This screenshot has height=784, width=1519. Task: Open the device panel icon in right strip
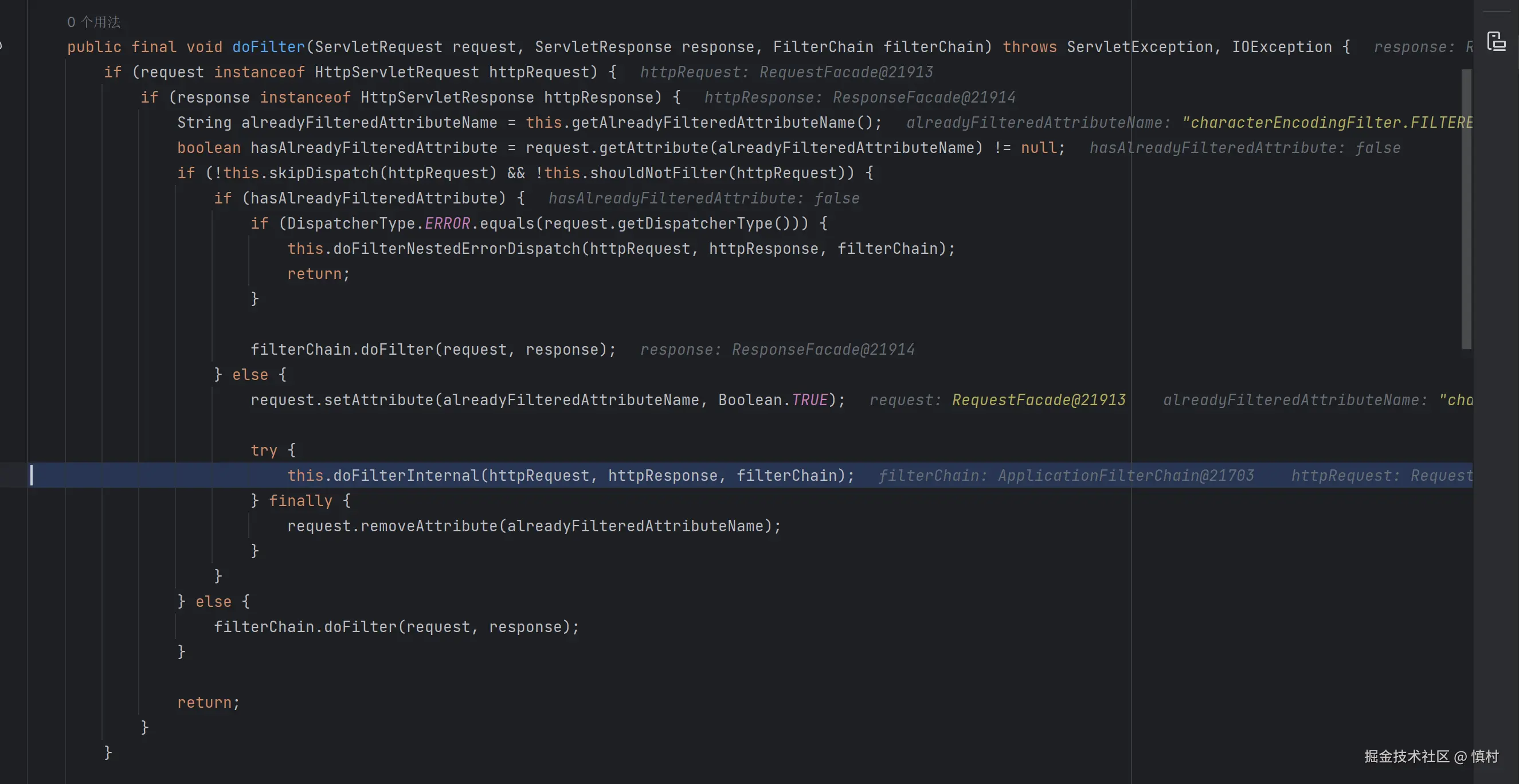click(x=1496, y=41)
